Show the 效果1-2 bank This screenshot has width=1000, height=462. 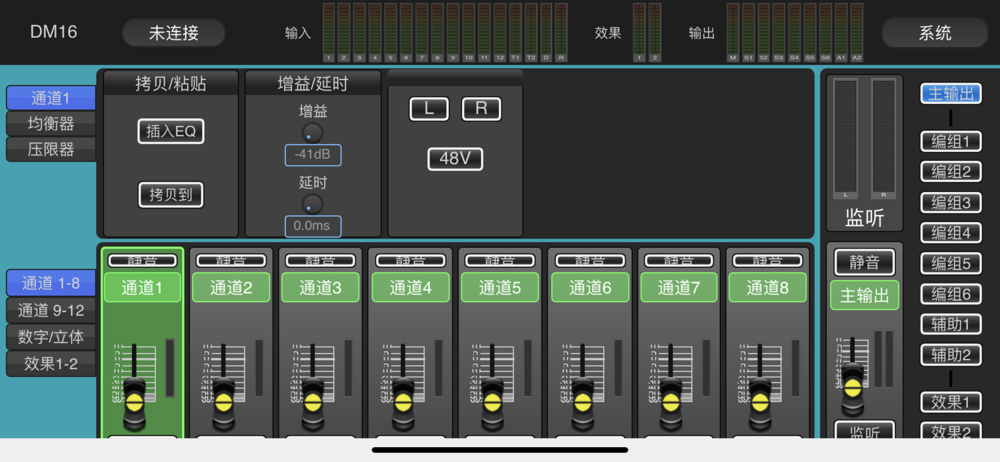pyautogui.click(x=50, y=364)
